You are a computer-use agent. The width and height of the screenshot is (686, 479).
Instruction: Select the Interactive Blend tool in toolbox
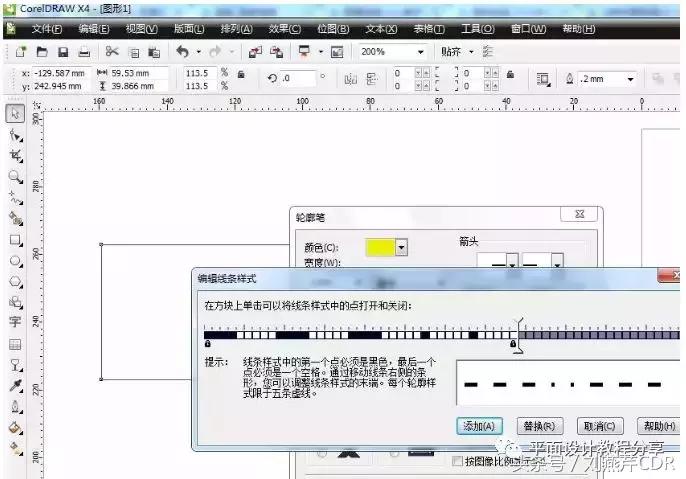coord(16,365)
